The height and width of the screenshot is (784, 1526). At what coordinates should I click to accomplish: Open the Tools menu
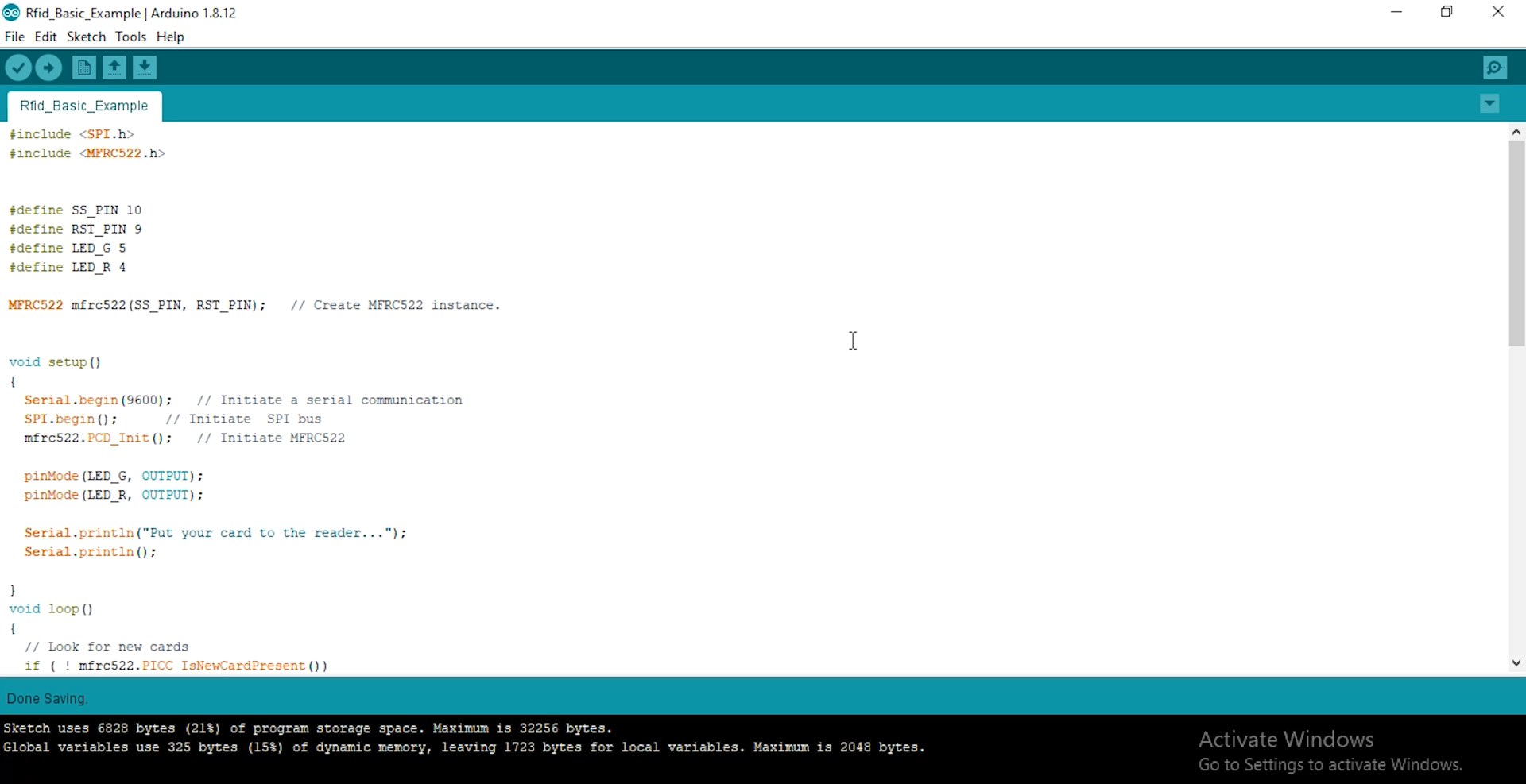[130, 37]
